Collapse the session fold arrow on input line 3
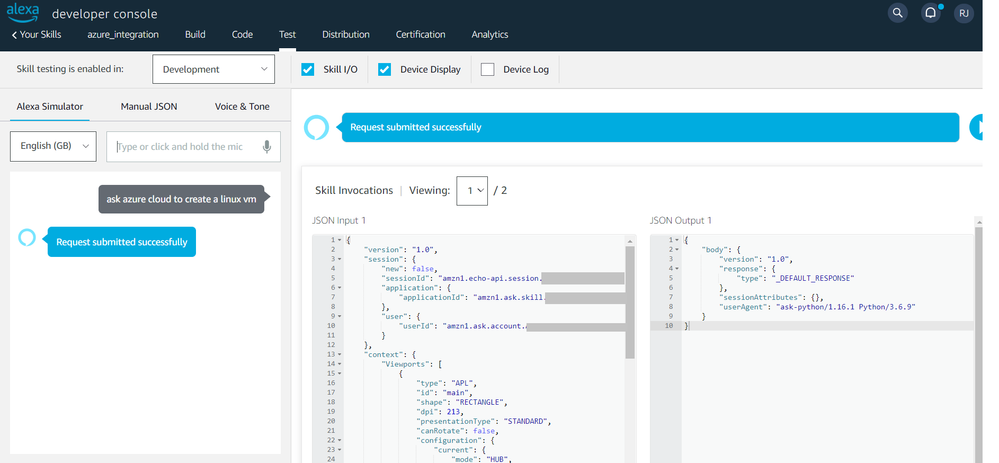999x463 pixels. tap(340, 259)
